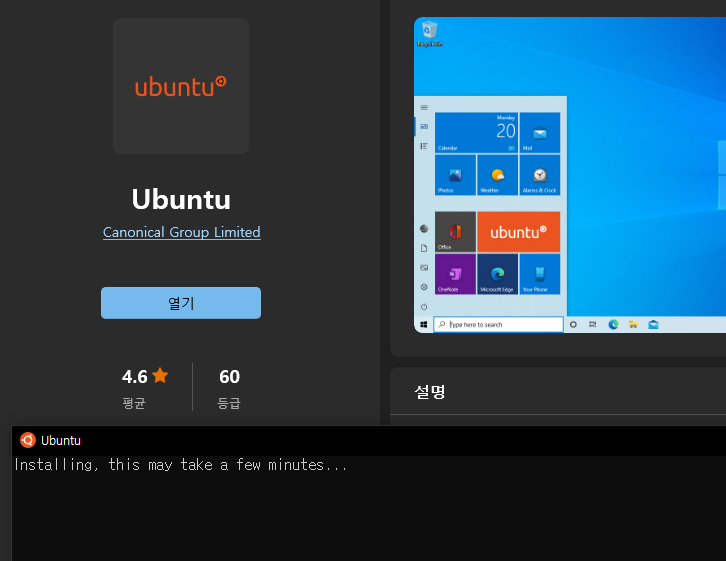Viewport: 726px width, 561px height.
Task: Click the Weather tile in the screenshot
Action: tap(497, 175)
